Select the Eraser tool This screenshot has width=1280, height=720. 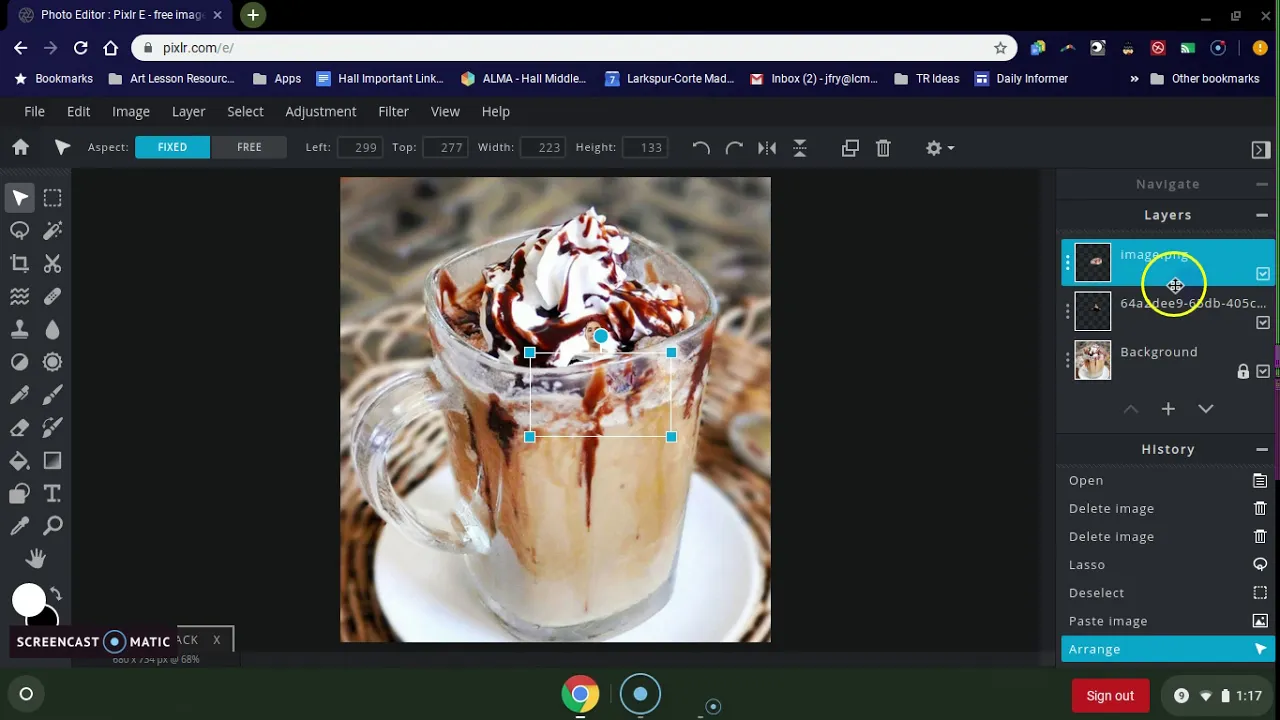click(19, 427)
